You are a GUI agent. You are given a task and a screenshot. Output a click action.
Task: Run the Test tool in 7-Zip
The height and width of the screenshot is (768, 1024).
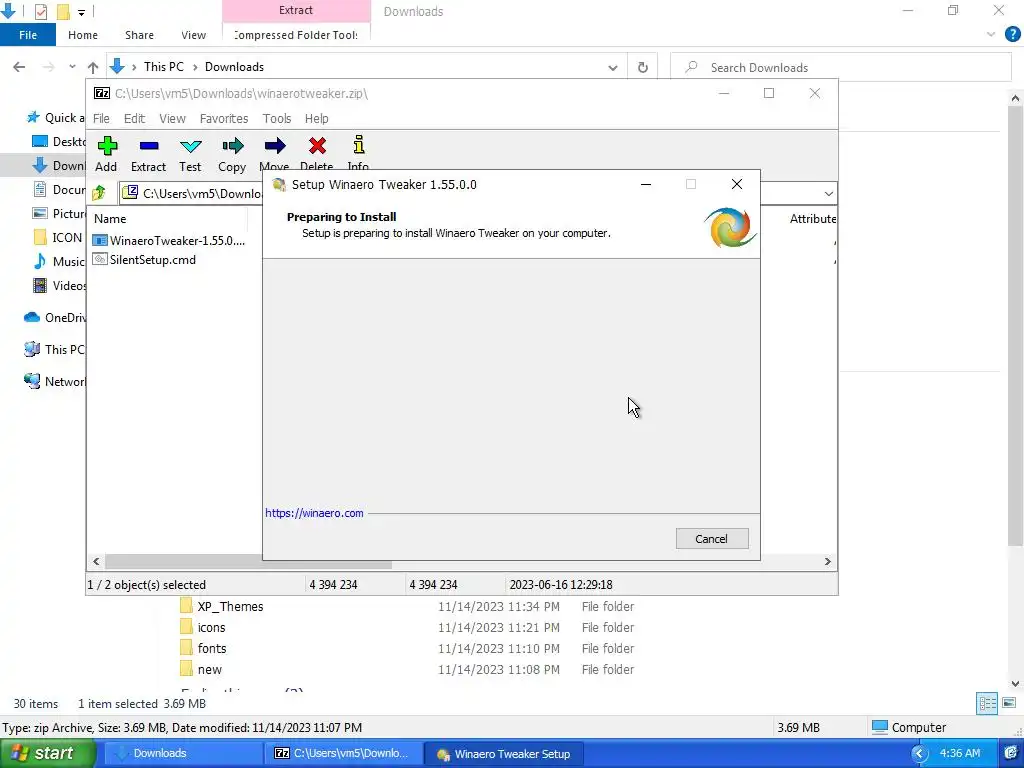pyautogui.click(x=190, y=154)
